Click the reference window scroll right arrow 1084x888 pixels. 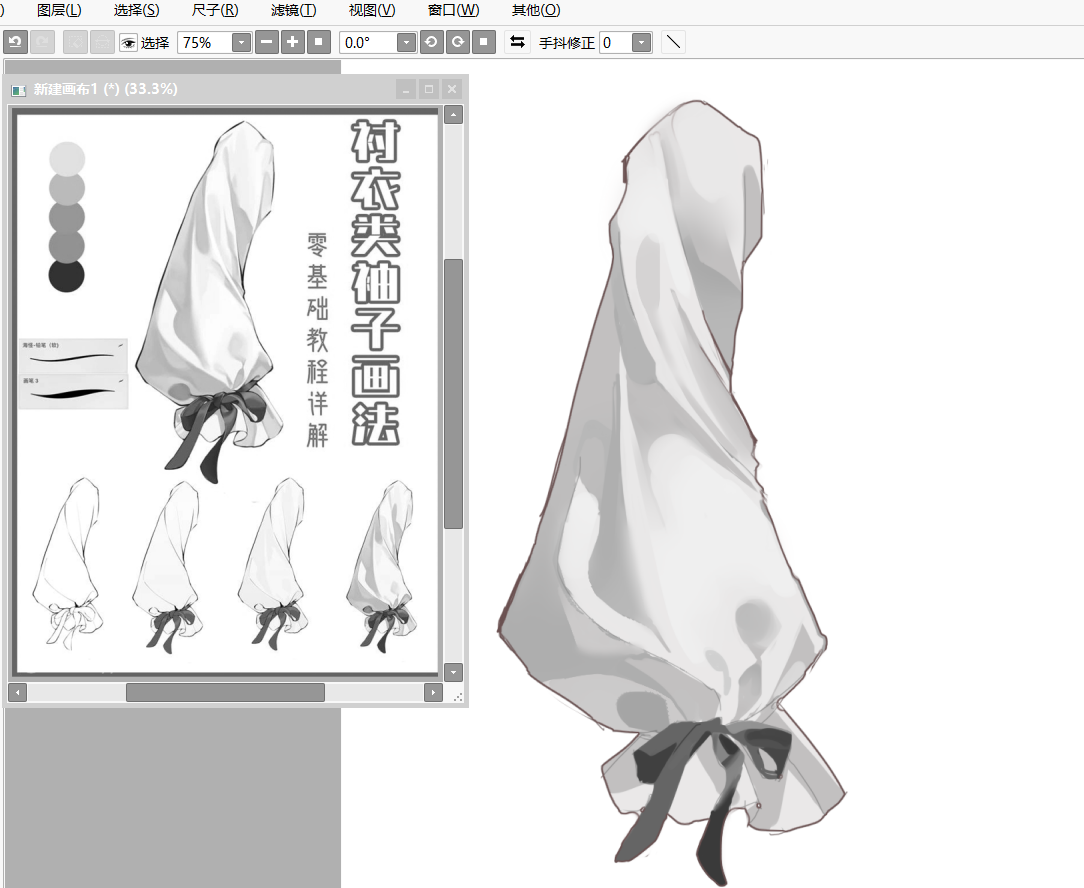[433, 692]
